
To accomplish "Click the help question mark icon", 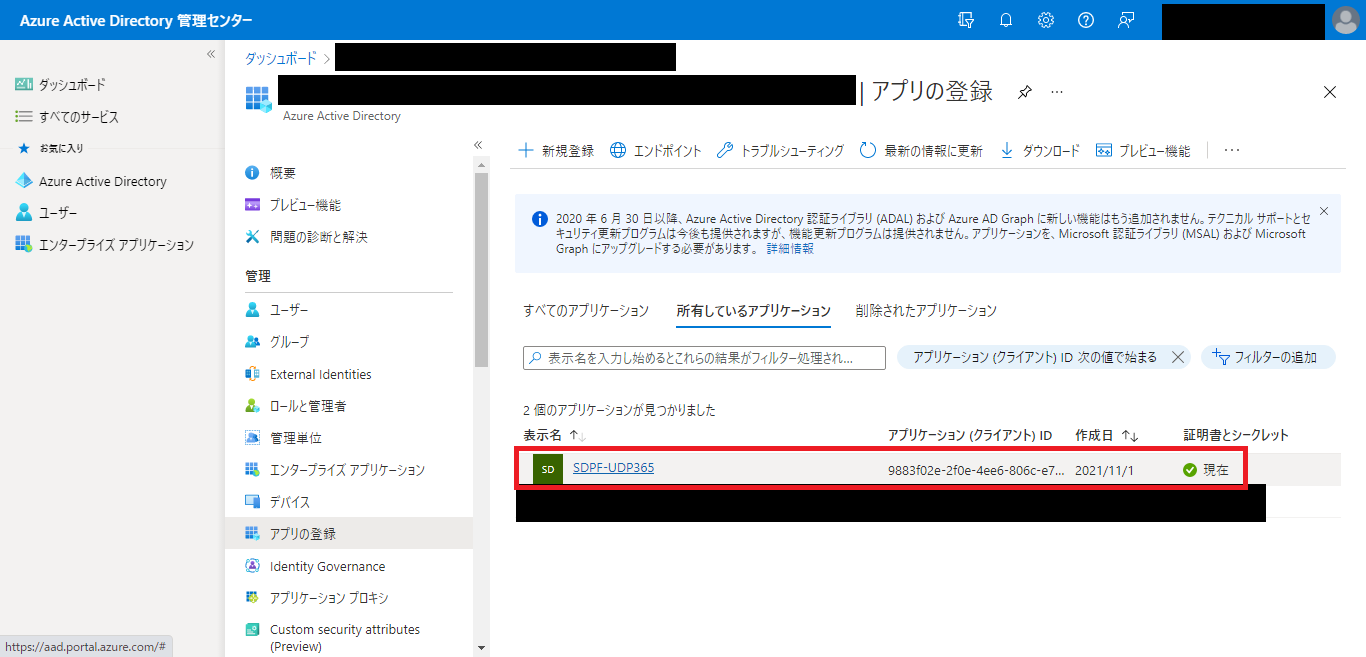I will click(1086, 20).
